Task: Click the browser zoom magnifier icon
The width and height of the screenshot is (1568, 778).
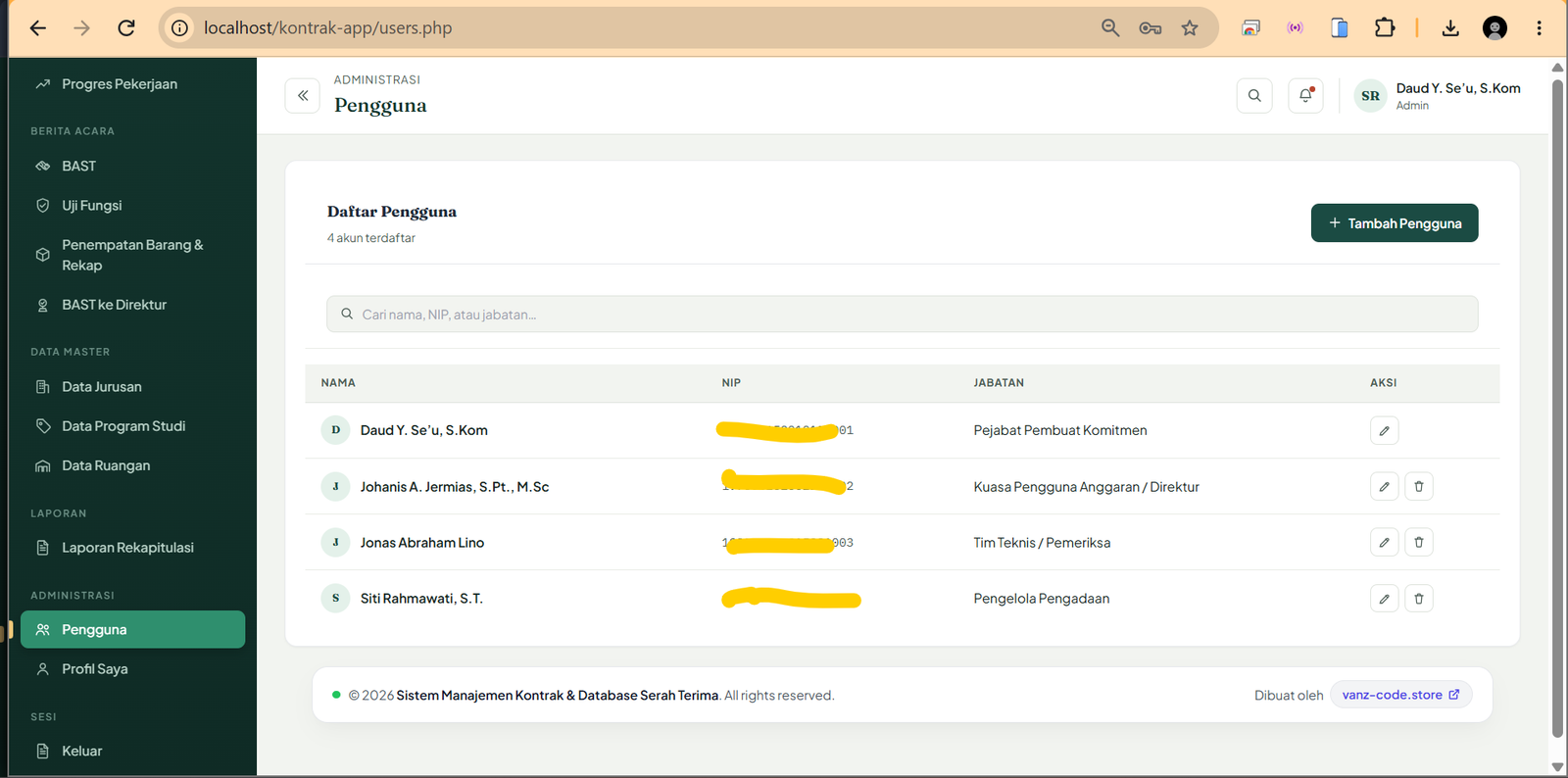Action: 1109,27
